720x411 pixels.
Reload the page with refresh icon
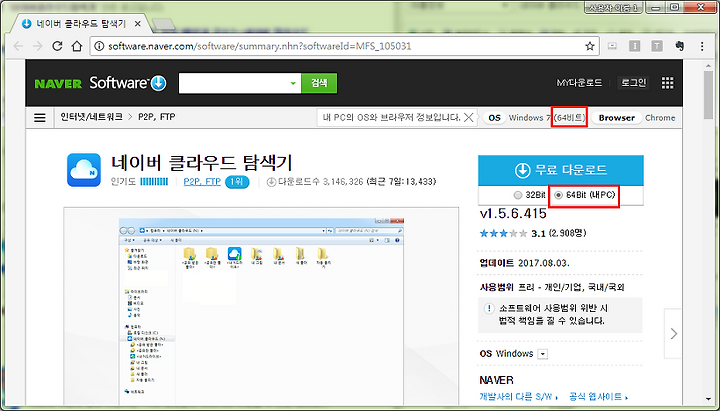(57, 46)
